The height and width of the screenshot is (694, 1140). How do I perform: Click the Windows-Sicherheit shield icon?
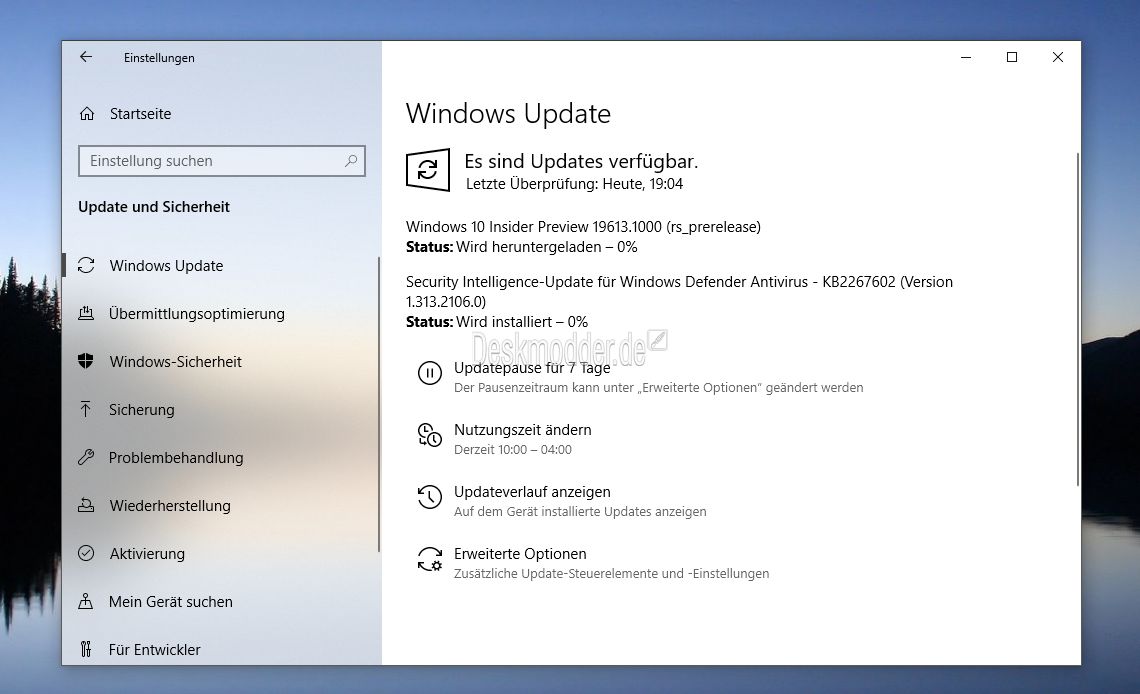click(86, 361)
